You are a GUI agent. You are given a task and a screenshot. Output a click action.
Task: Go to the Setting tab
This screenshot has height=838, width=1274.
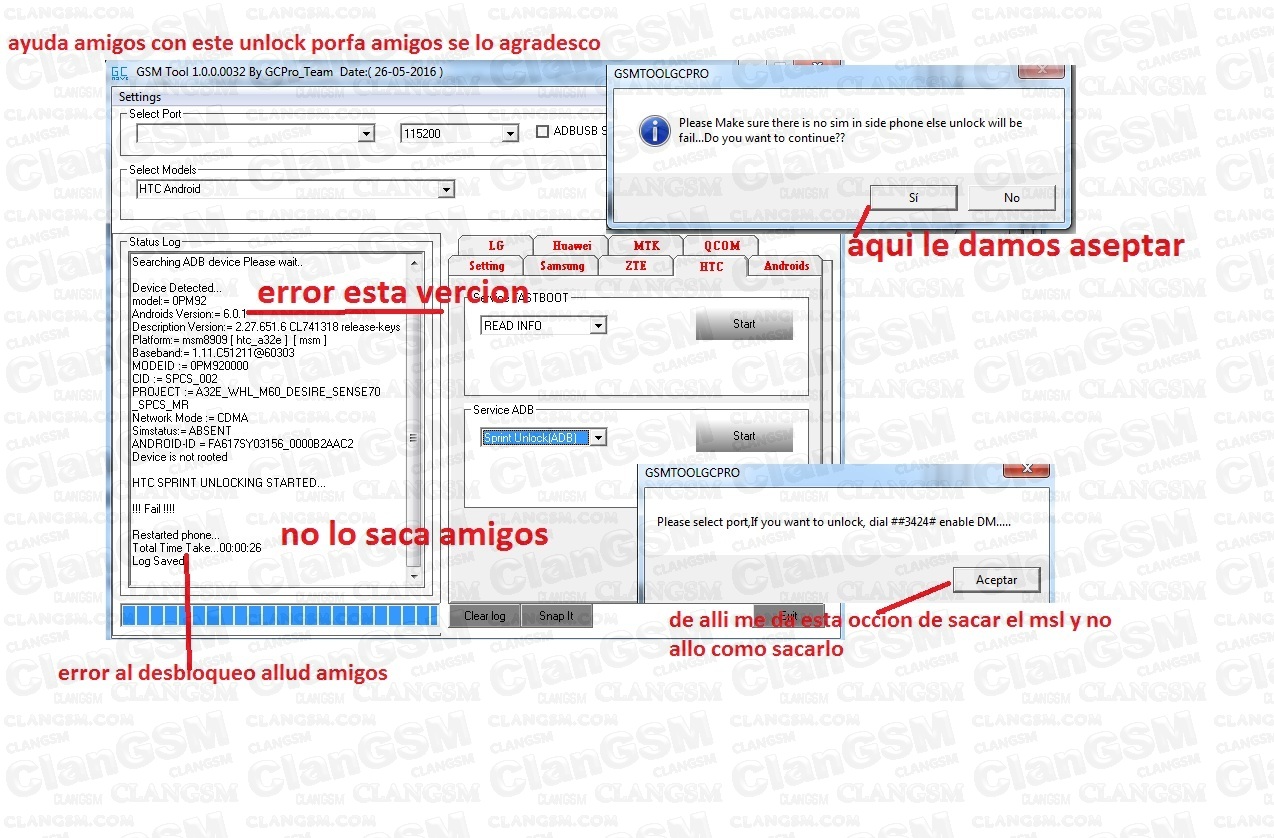click(x=486, y=266)
